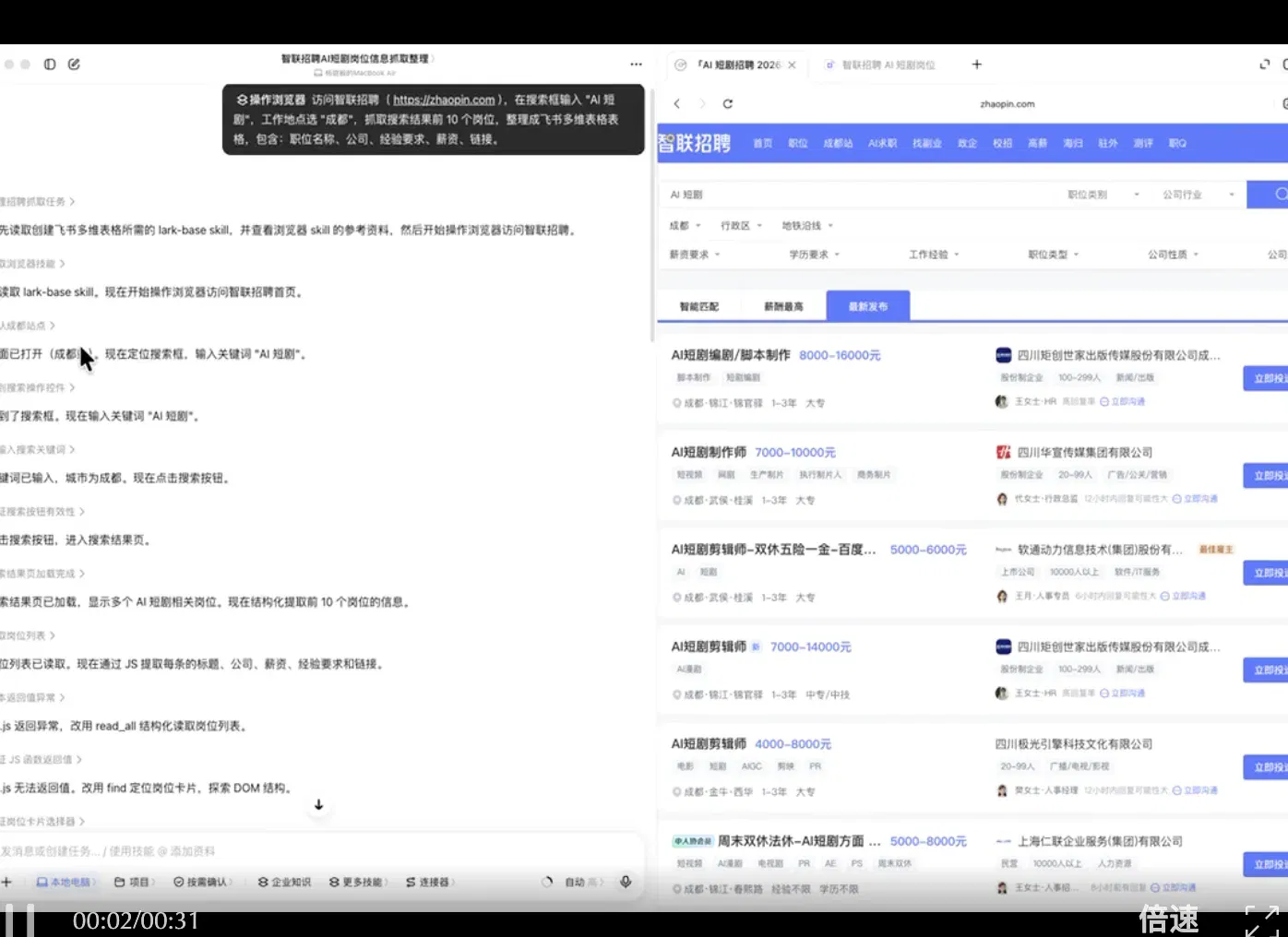
Task: Open AI短剧制作师 job listing
Action: [x=709, y=452]
